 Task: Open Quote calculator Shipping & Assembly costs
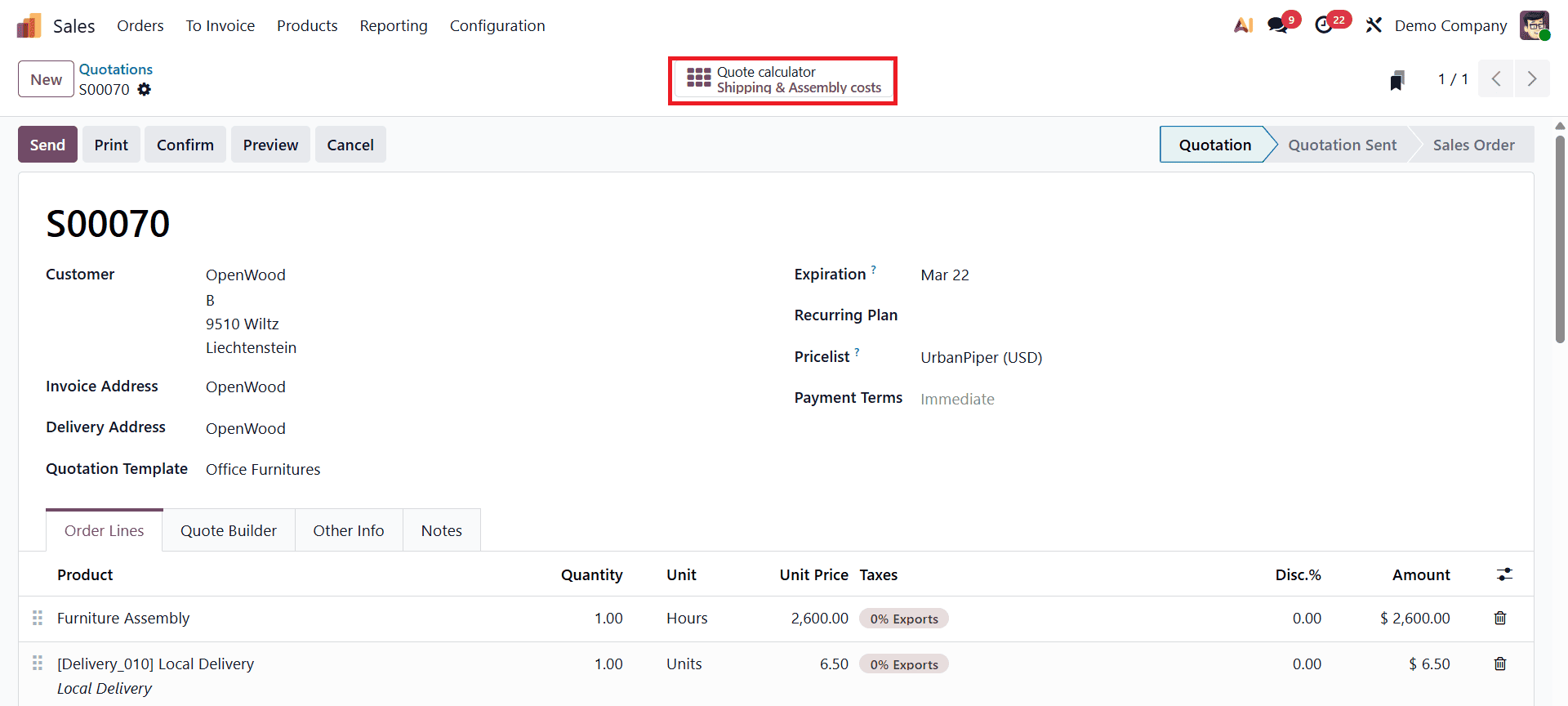(x=783, y=79)
